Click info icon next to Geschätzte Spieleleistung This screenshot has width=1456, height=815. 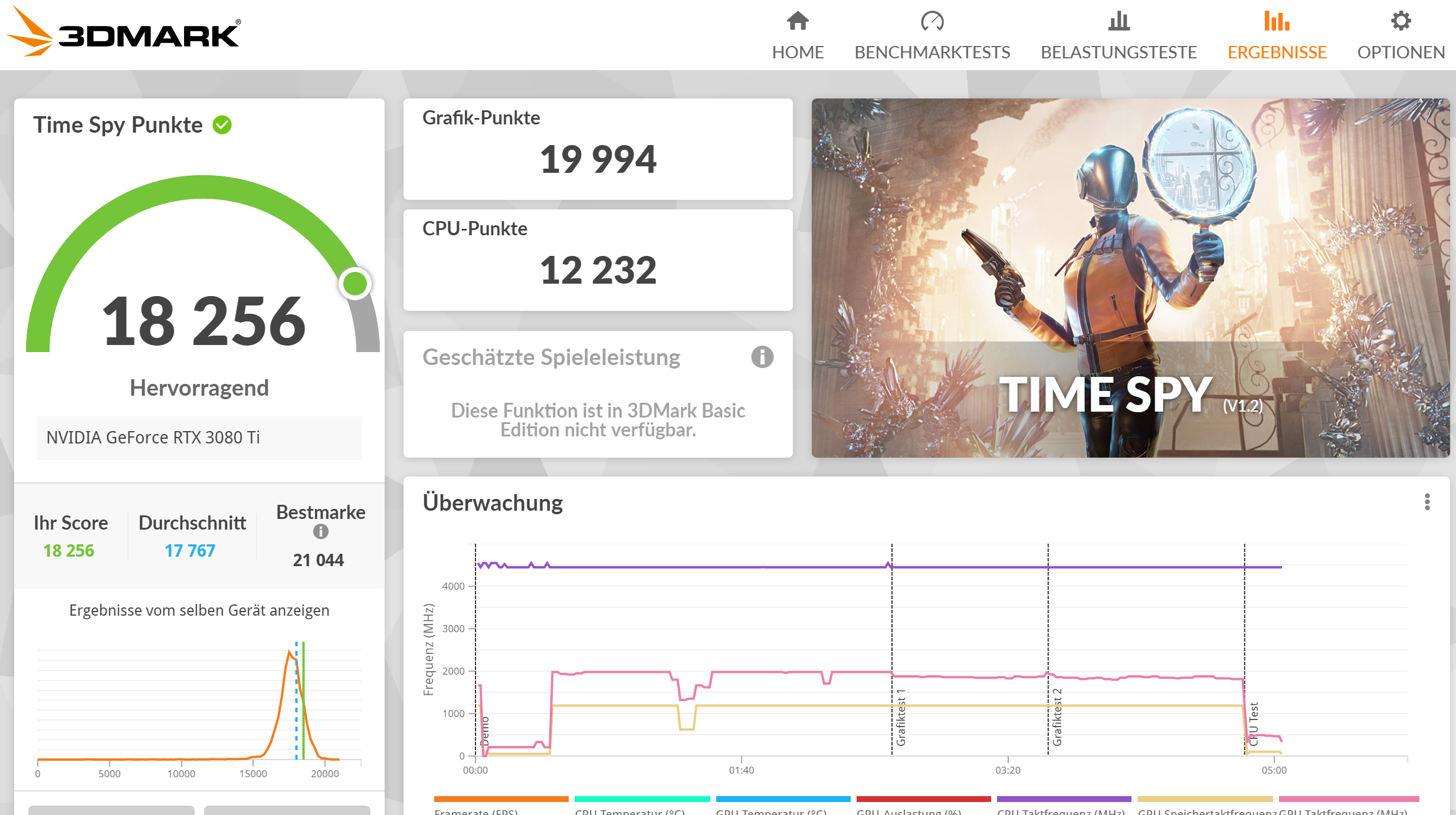pos(762,357)
